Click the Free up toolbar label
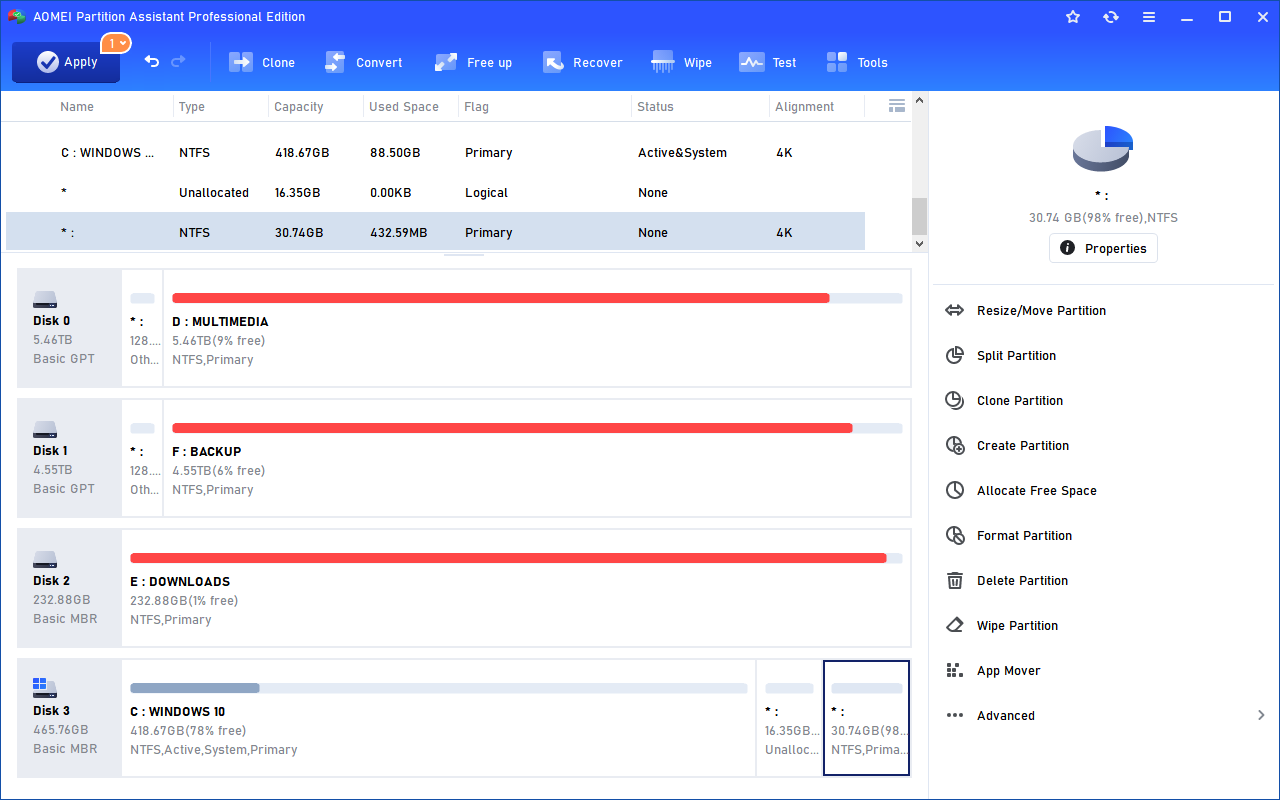Image resolution: width=1280 pixels, height=800 pixels. pos(489,62)
